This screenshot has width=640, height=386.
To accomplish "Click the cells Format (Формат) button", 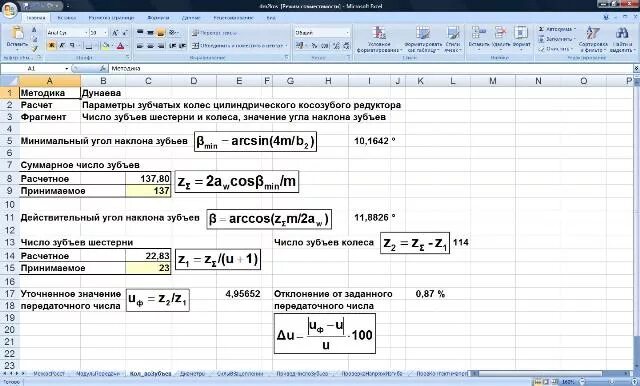I will click(x=521, y=38).
